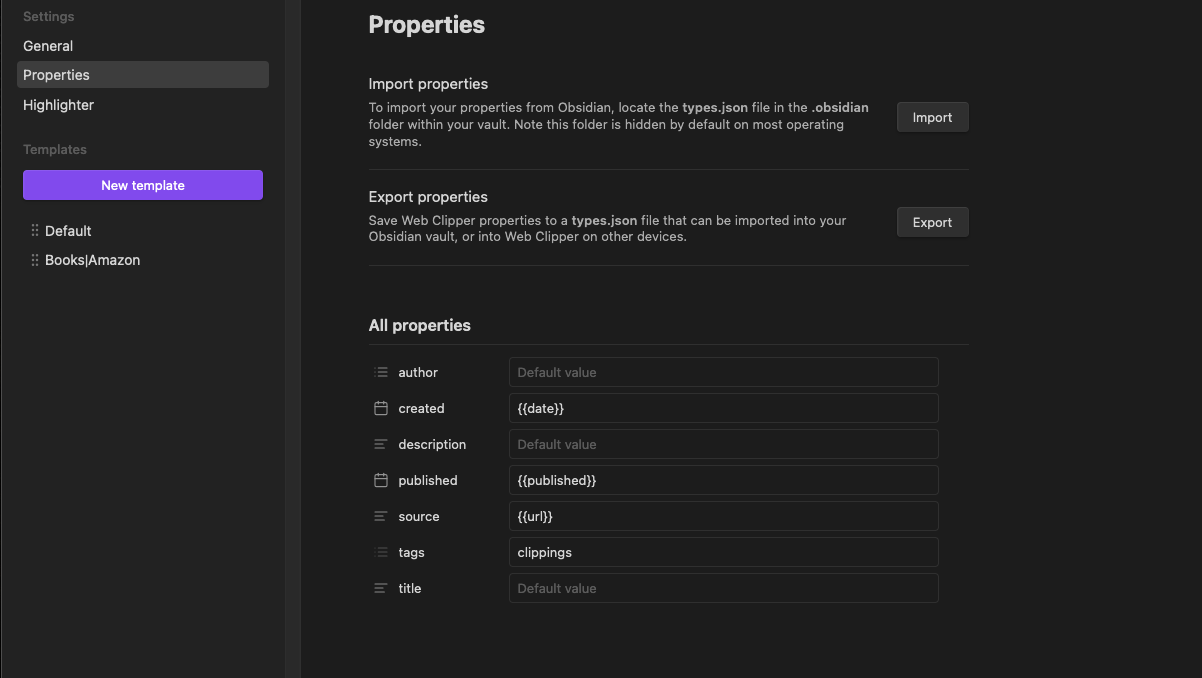Click the text type icon beside source

click(x=381, y=516)
